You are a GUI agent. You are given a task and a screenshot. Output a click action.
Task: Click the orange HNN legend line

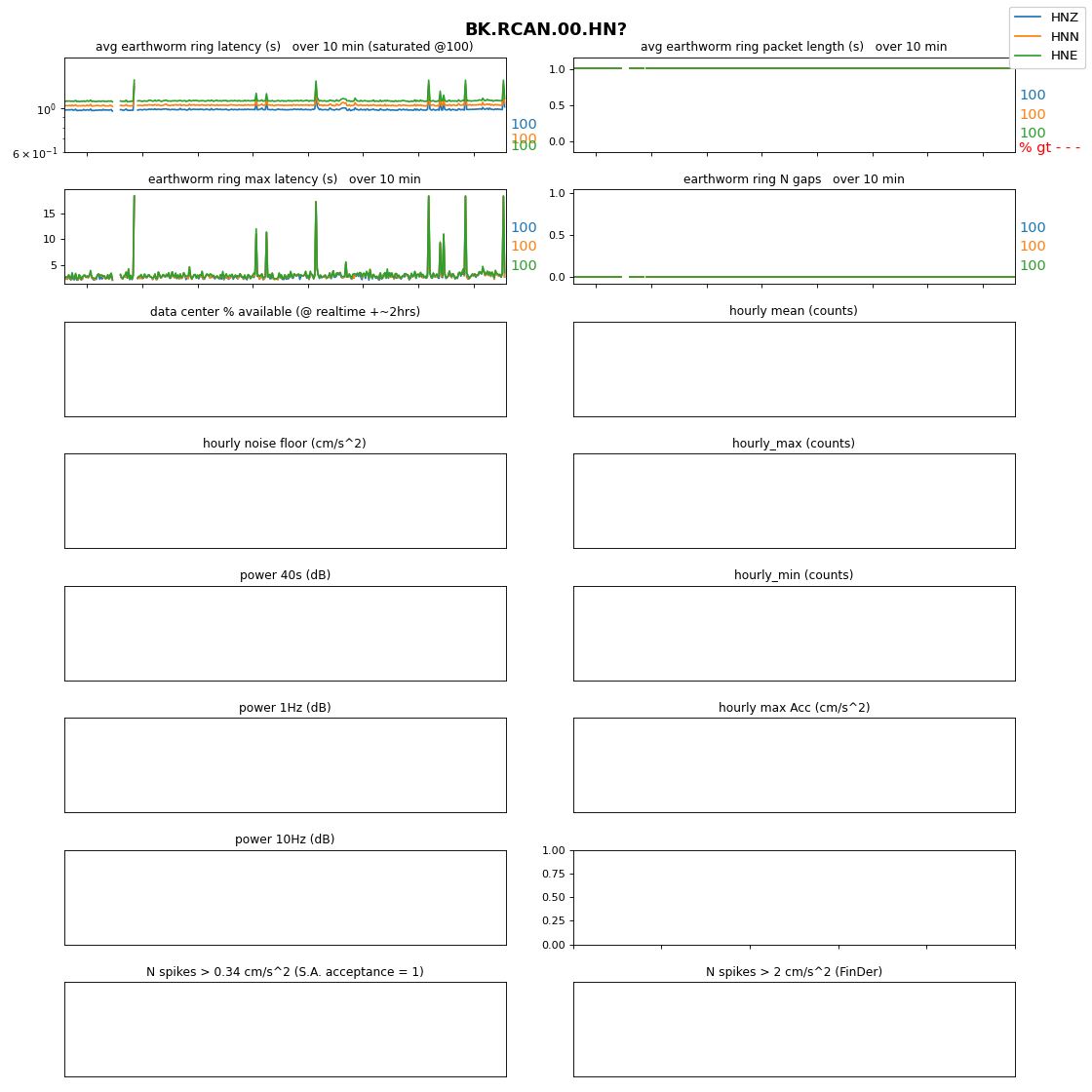click(x=1029, y=37)
